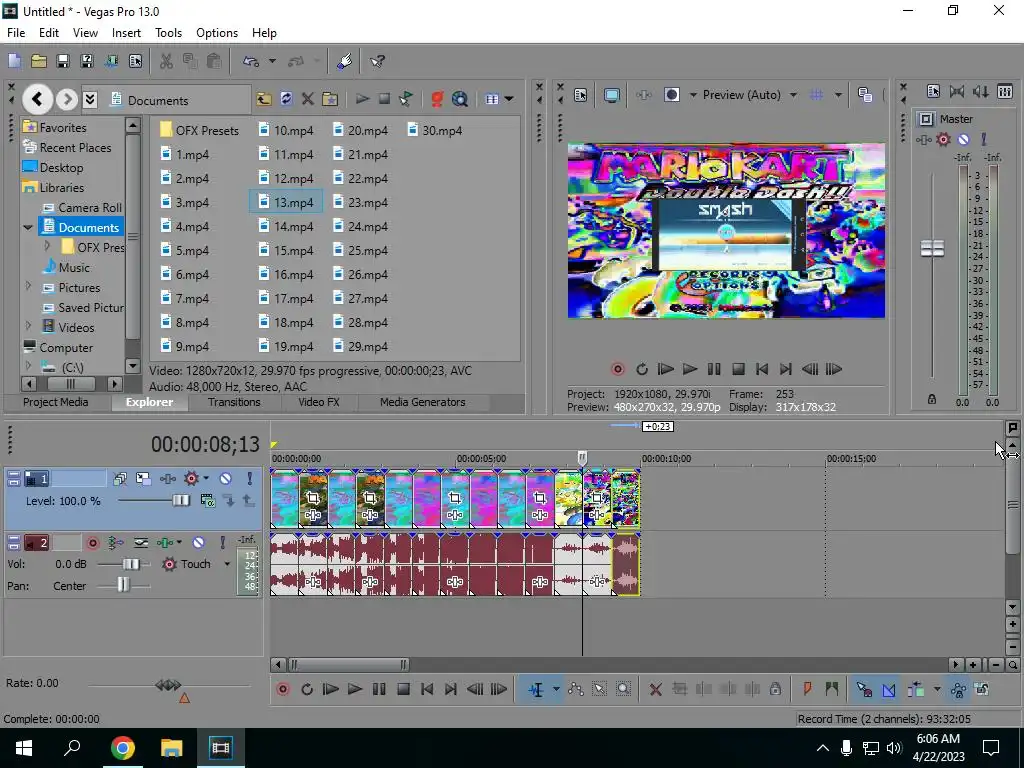The height and width of the screenshot is (768, 1024).
Task: Adjust the audio track Pan slider
Action: [x=123, y=585]
